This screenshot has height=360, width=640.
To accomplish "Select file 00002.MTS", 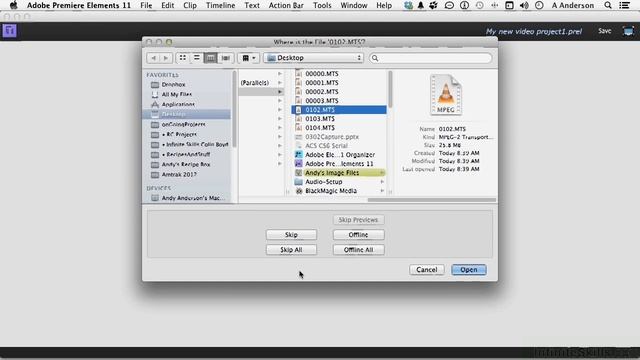I will [x=322, y=92].
